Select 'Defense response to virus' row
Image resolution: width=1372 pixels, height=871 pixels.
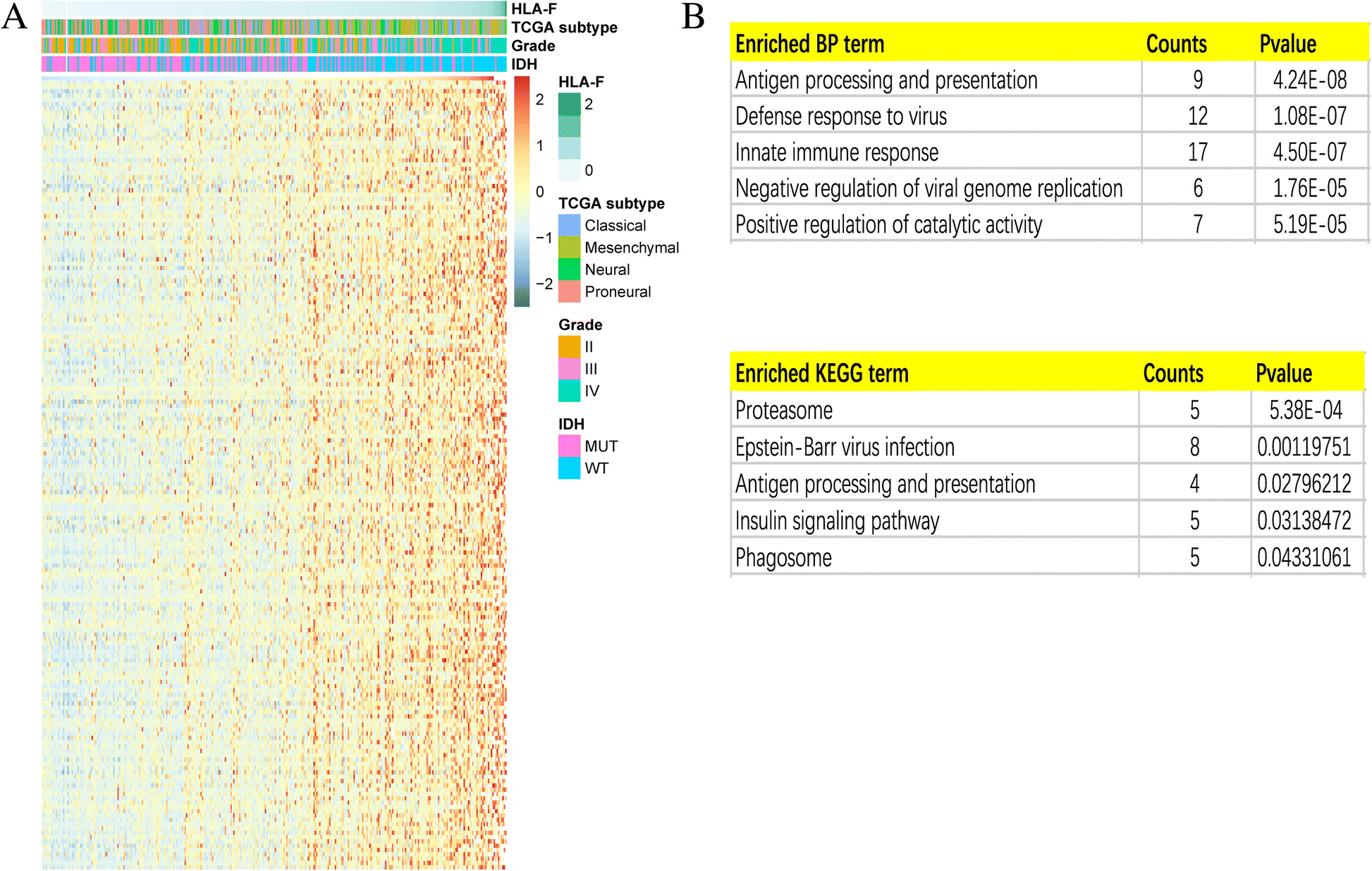click(x=1049, y=116)
